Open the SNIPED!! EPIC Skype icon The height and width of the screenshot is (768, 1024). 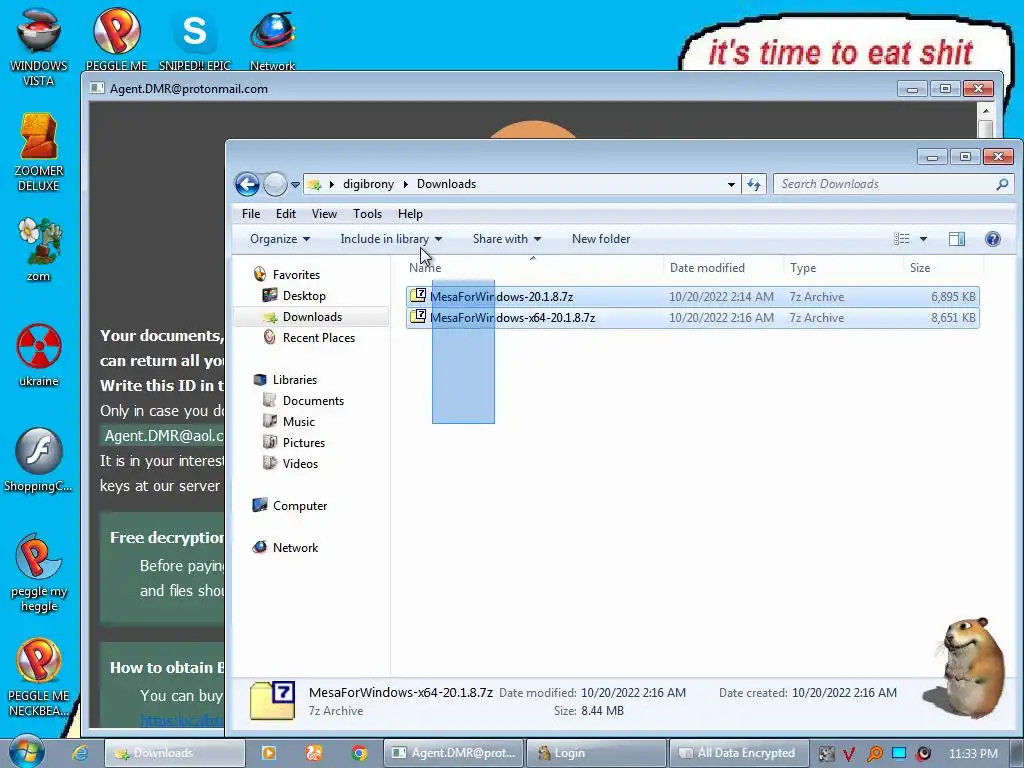tap(195, 39)
